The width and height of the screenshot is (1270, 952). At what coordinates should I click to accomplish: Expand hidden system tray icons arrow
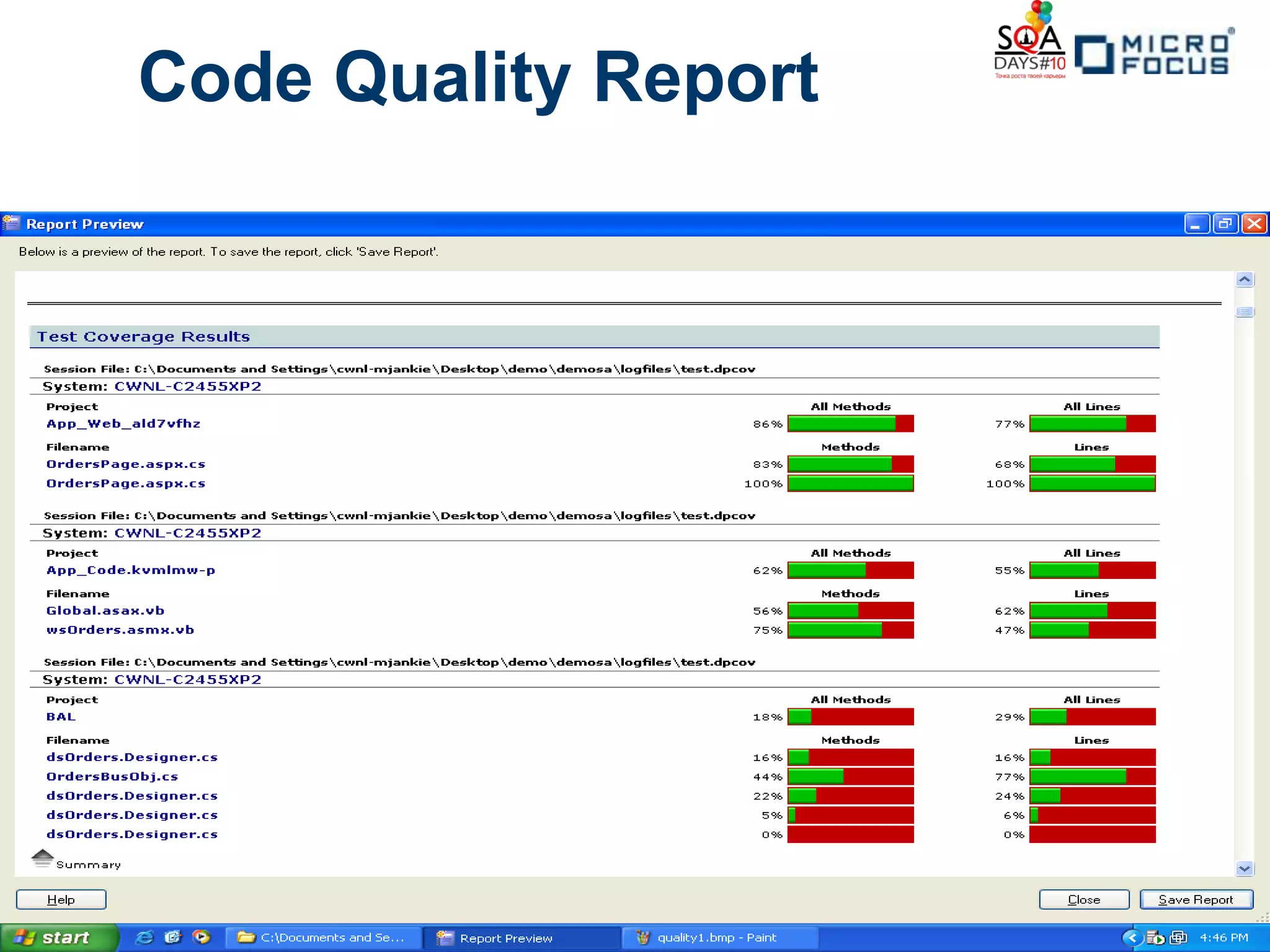(1132, 938)
